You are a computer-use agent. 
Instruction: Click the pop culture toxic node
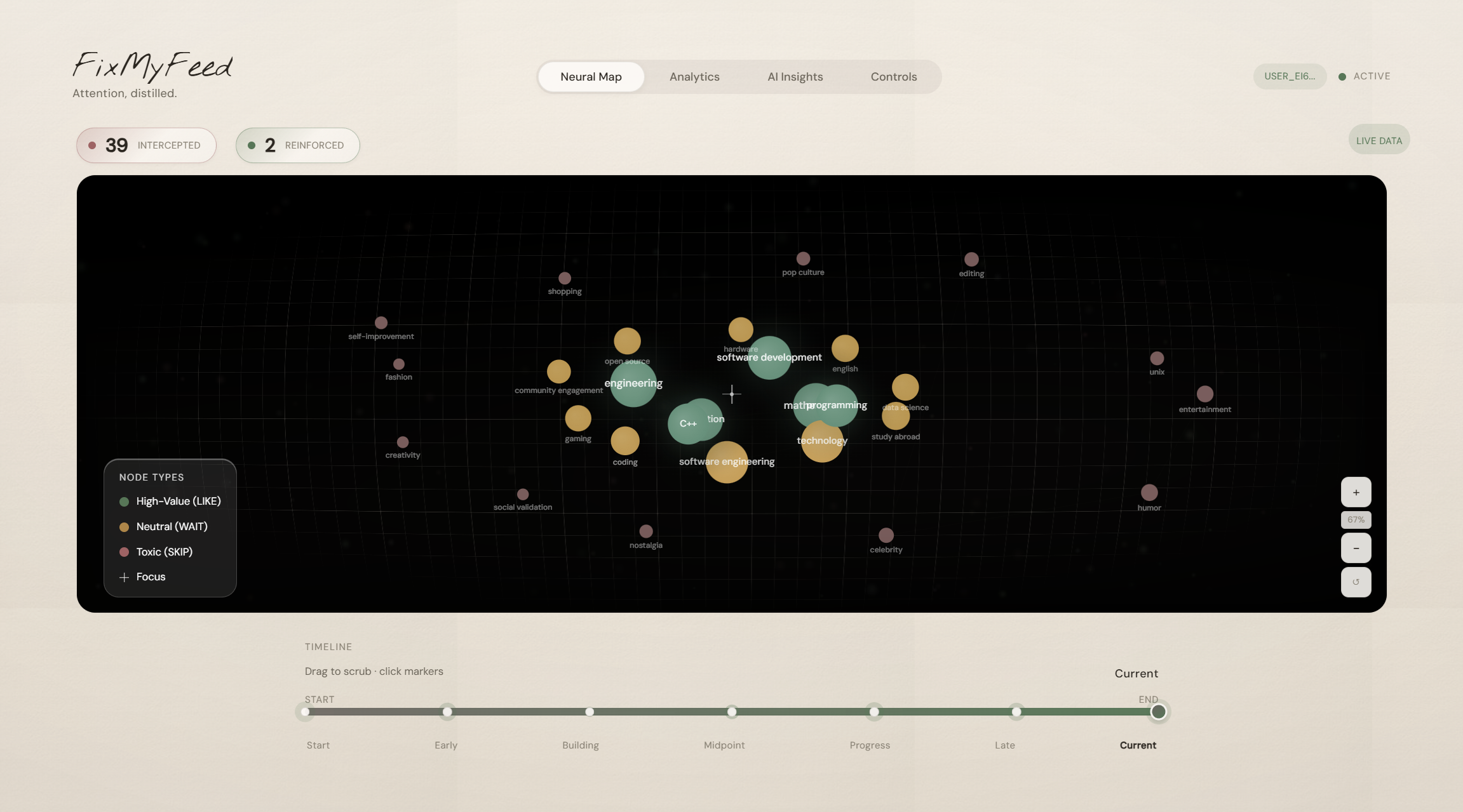803,258
